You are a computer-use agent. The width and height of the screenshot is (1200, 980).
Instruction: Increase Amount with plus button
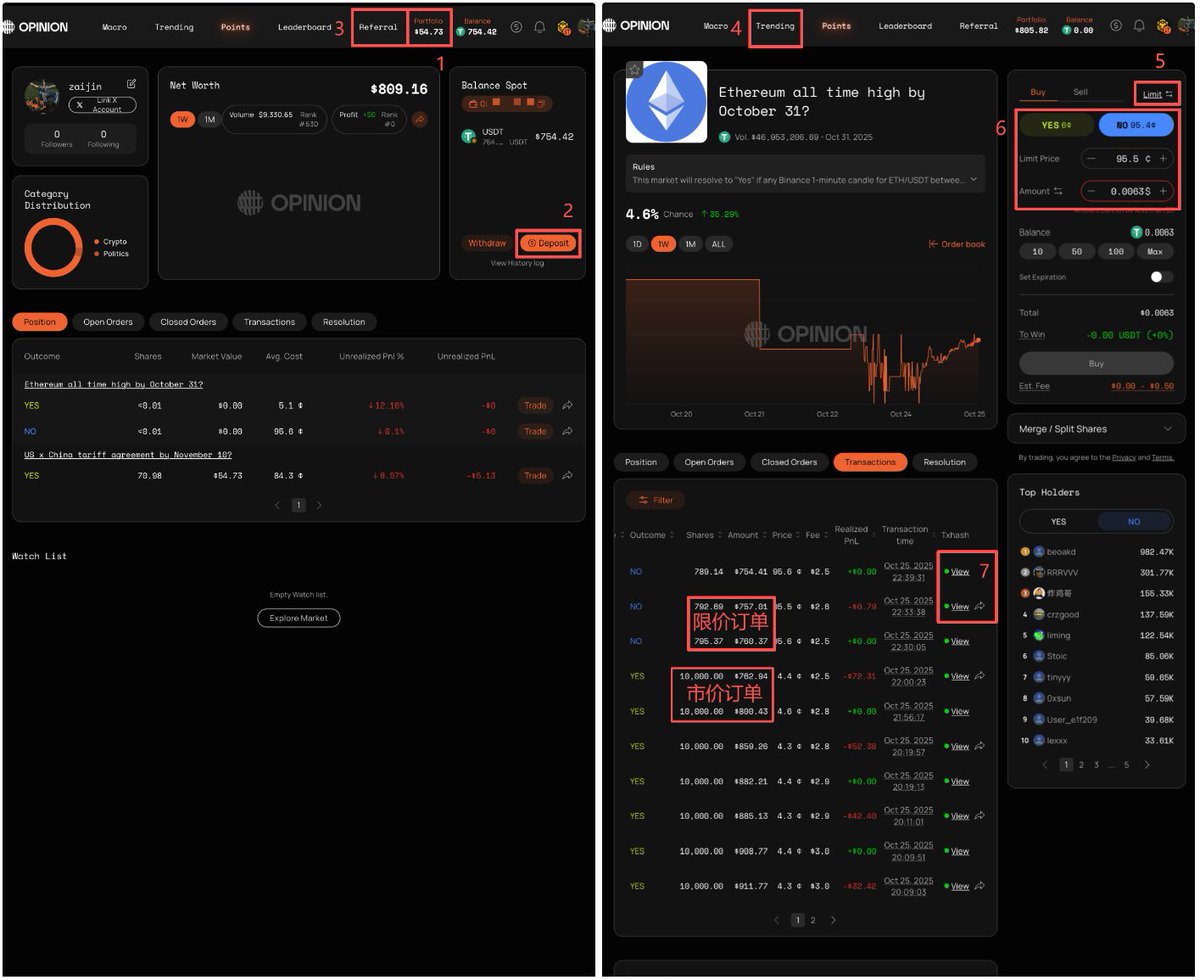tap(1163, 191)
